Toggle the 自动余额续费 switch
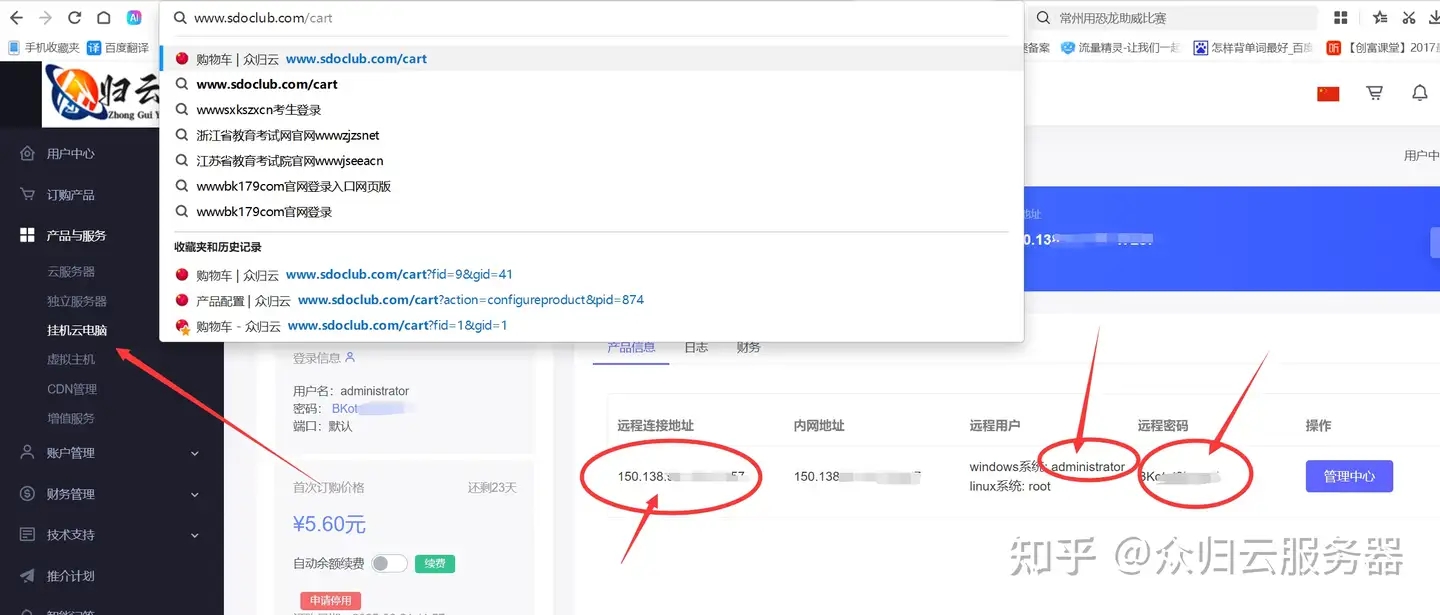Image resolution: width=1440 pixels, height=615 pixels. (x=388, y=564)
